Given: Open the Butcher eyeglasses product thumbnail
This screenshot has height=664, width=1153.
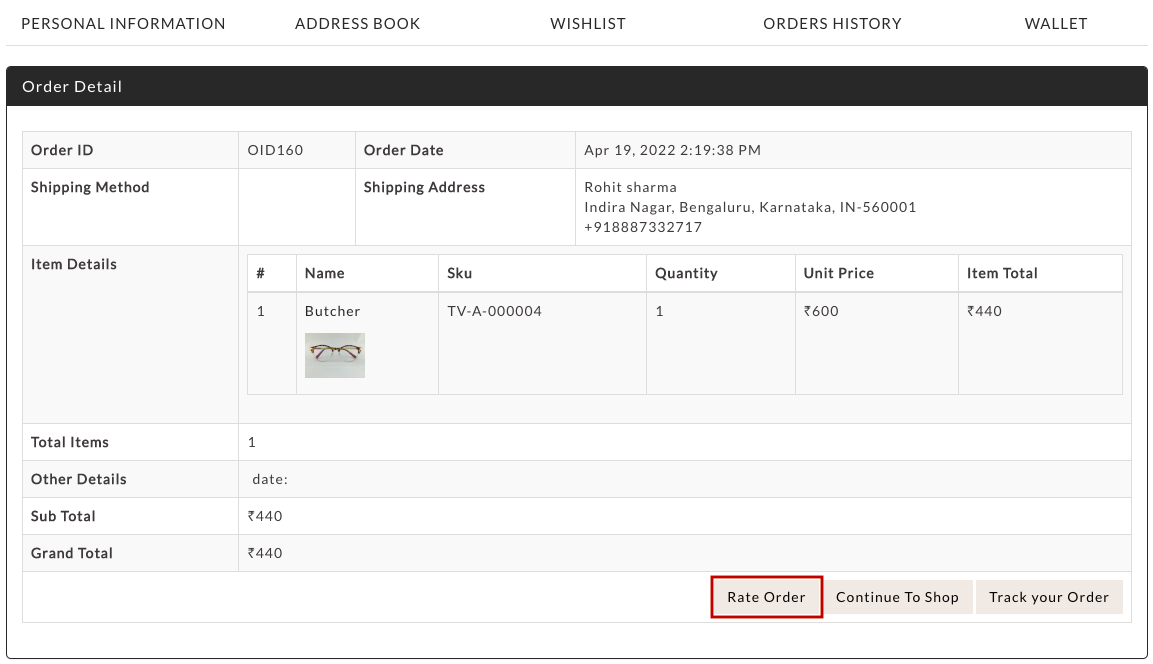Looking at the screenshot, I should pyautogui.click(x=334, y=355).
